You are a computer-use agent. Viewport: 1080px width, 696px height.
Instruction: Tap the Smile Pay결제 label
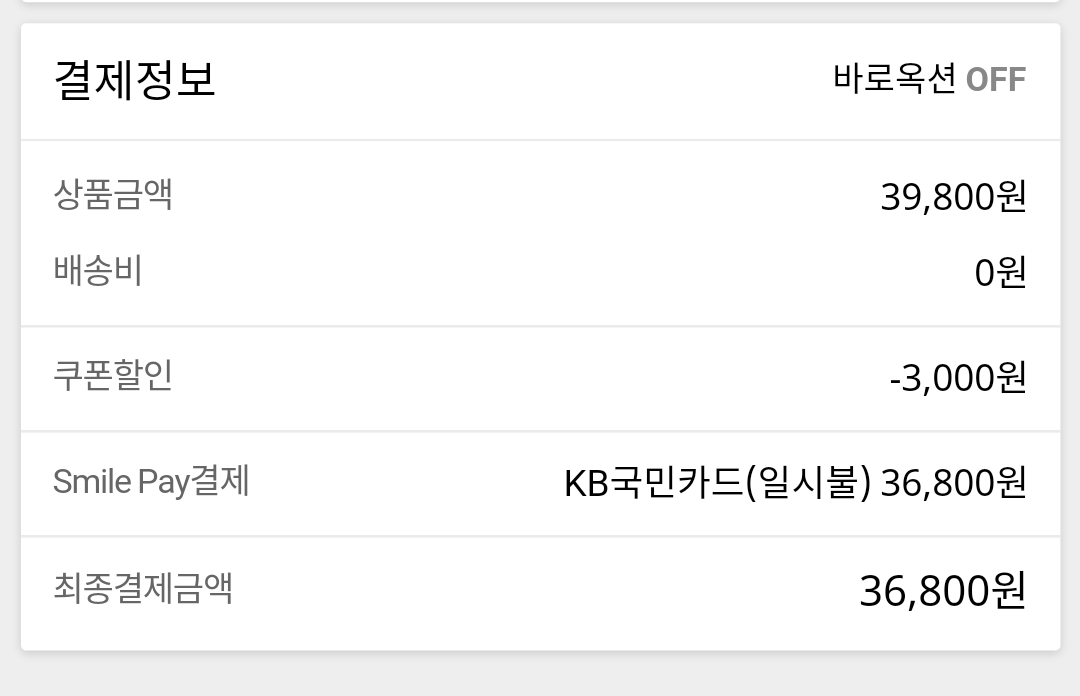tap(151, 482)
